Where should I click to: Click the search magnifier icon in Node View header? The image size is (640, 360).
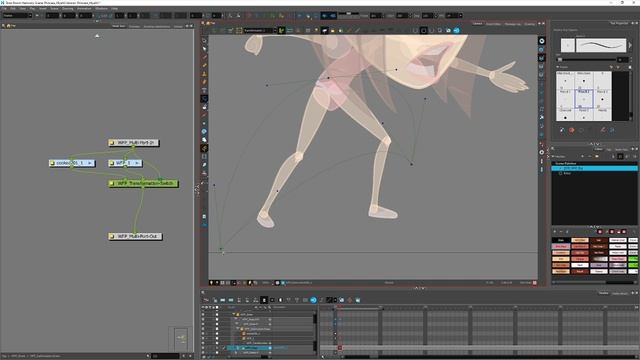(x=3, y=26)
